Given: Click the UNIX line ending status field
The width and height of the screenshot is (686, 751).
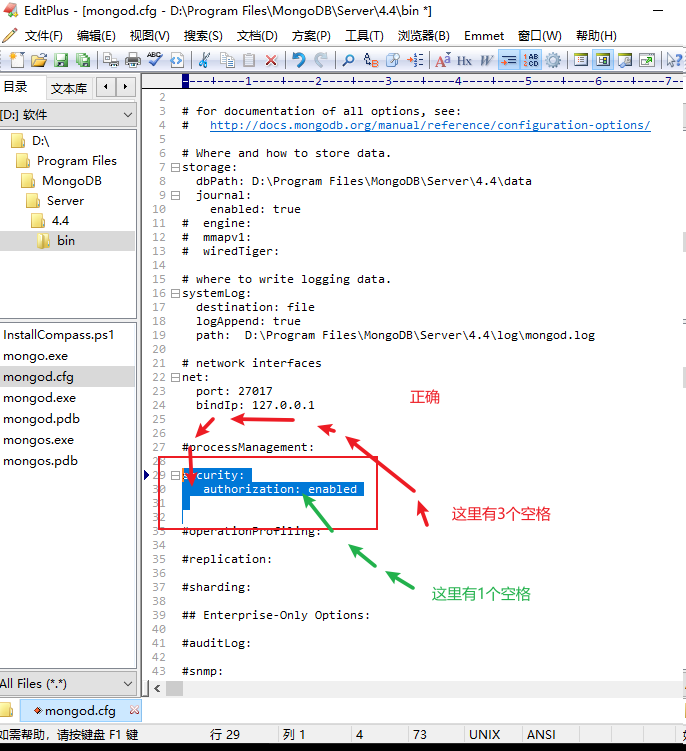Looking at the screenshot, I should pyautogui.click(x=484, y=734).
